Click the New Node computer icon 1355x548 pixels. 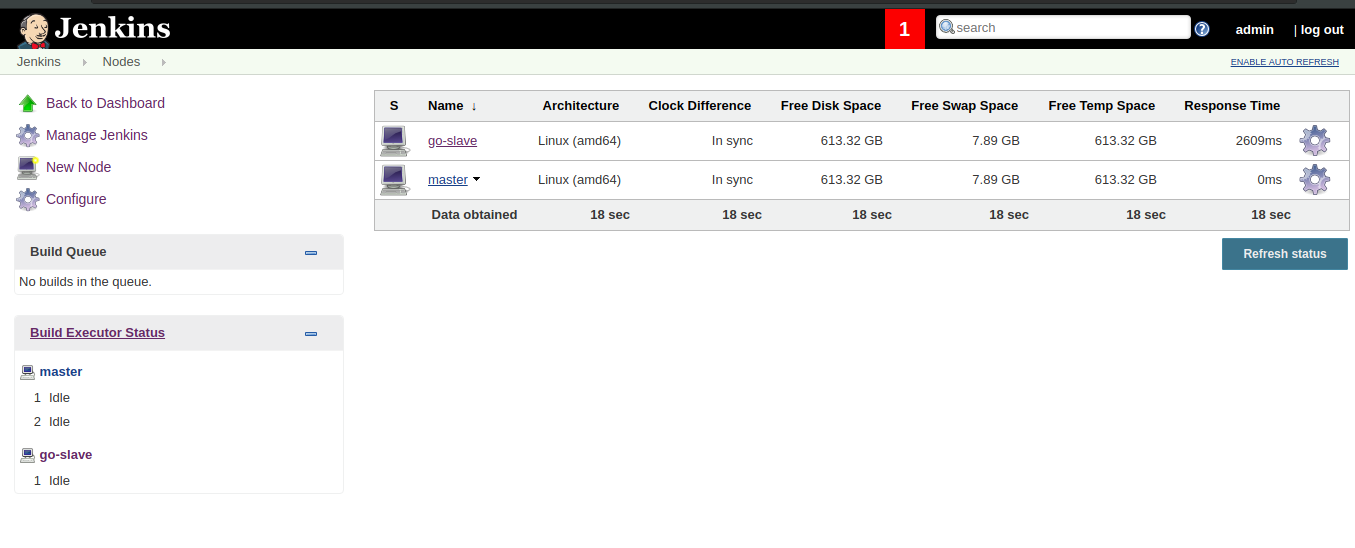[x=28, y=167]
